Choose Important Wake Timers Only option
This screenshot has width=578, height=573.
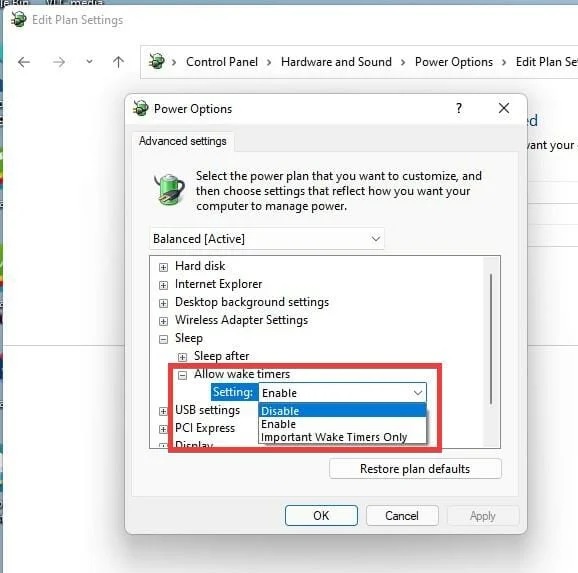(x=342, y=437)
